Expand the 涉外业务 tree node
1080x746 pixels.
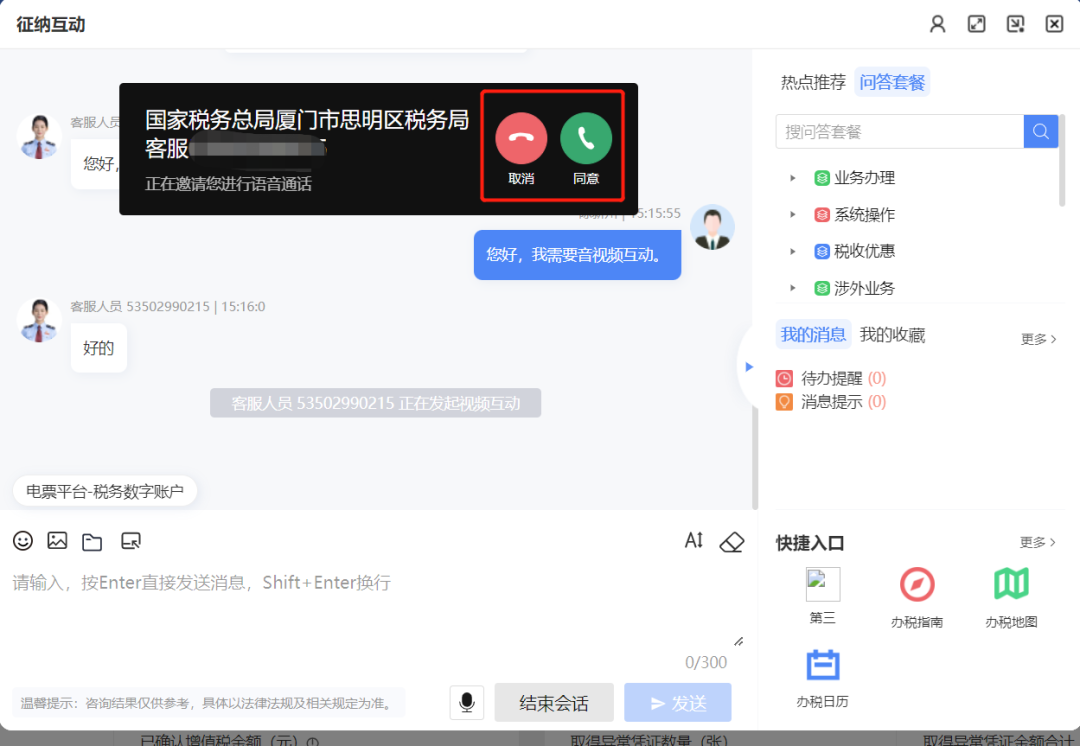click(x=793, y=288)
